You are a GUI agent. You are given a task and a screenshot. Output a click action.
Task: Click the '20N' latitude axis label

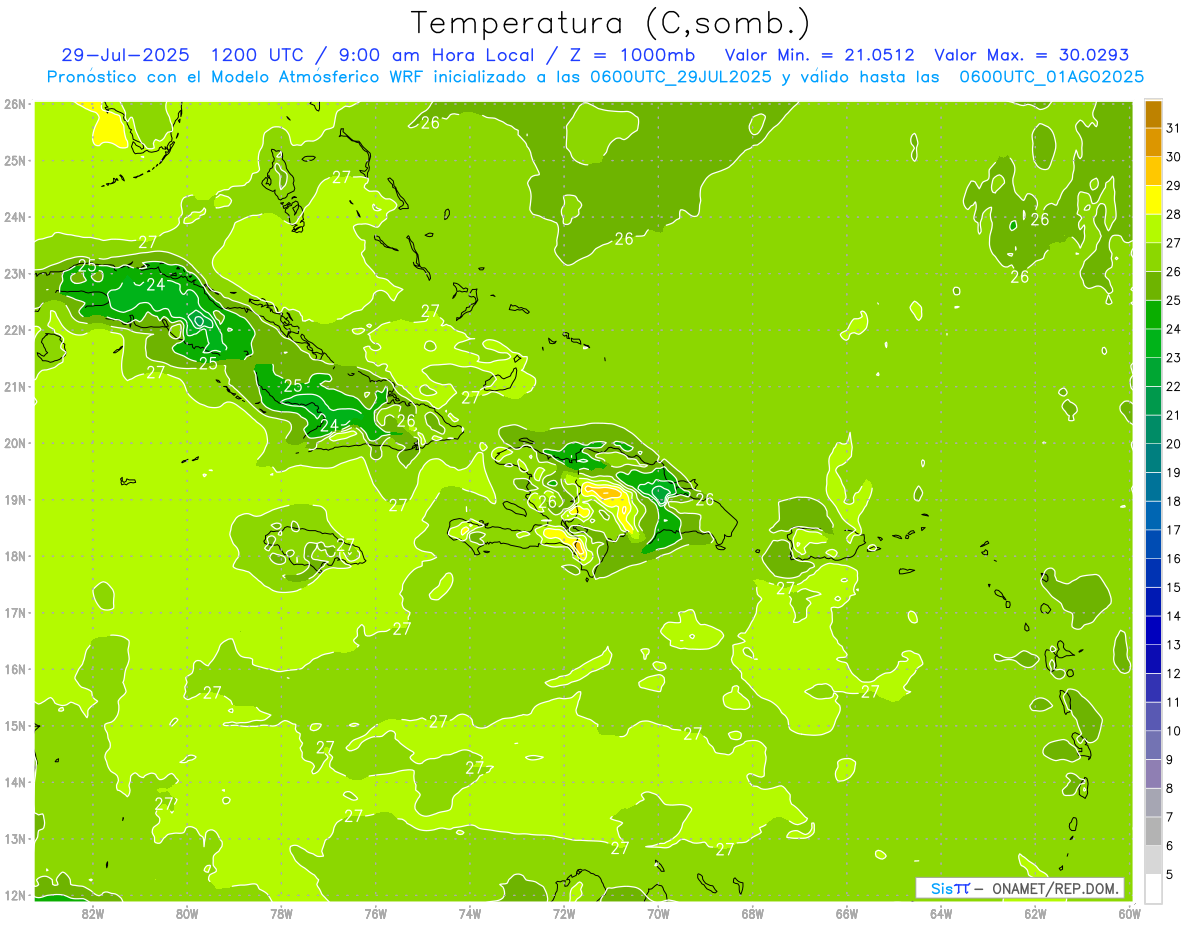(x=15, y=443)
